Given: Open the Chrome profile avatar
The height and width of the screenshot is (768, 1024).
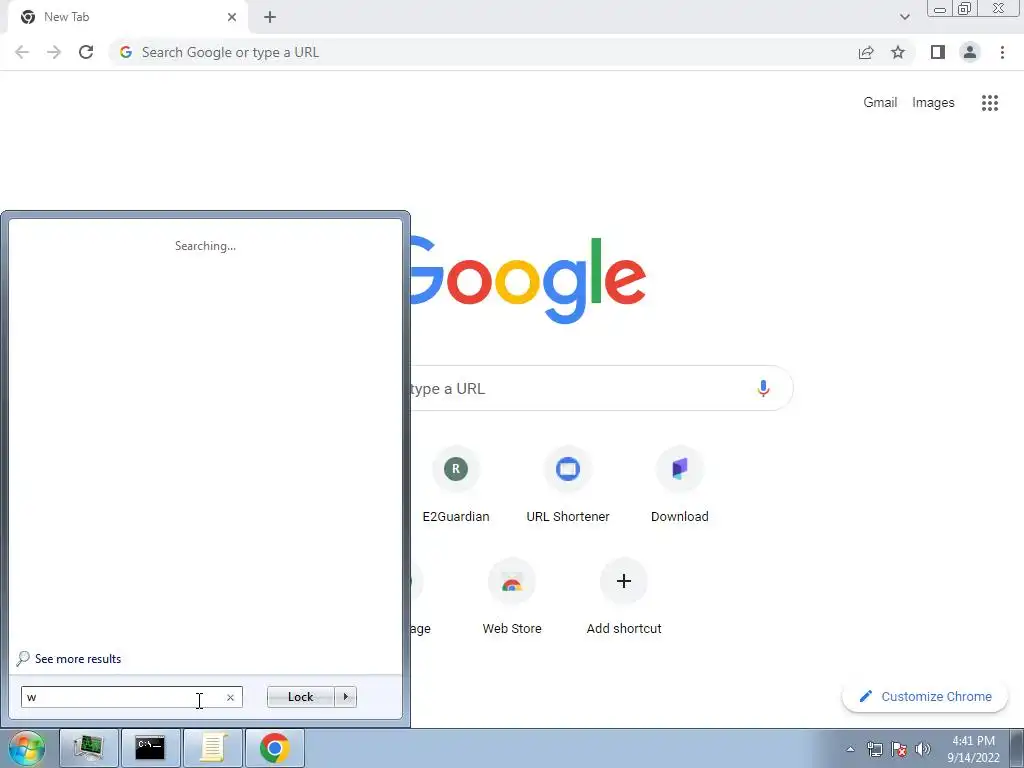Looking at the screenshot, I should pyautogui.click(x=970, y=52).
